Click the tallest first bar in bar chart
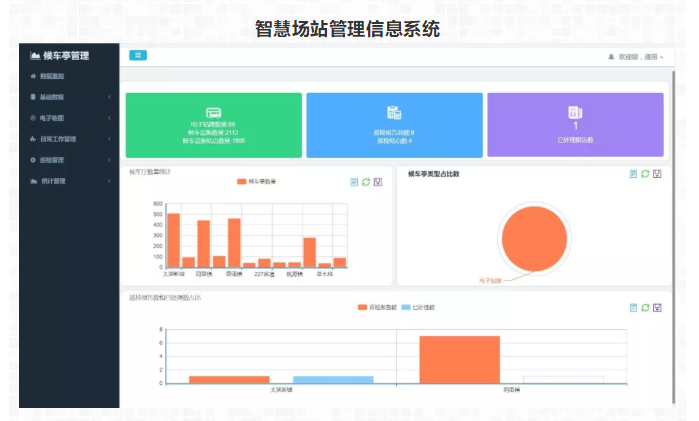 point(173,240)
